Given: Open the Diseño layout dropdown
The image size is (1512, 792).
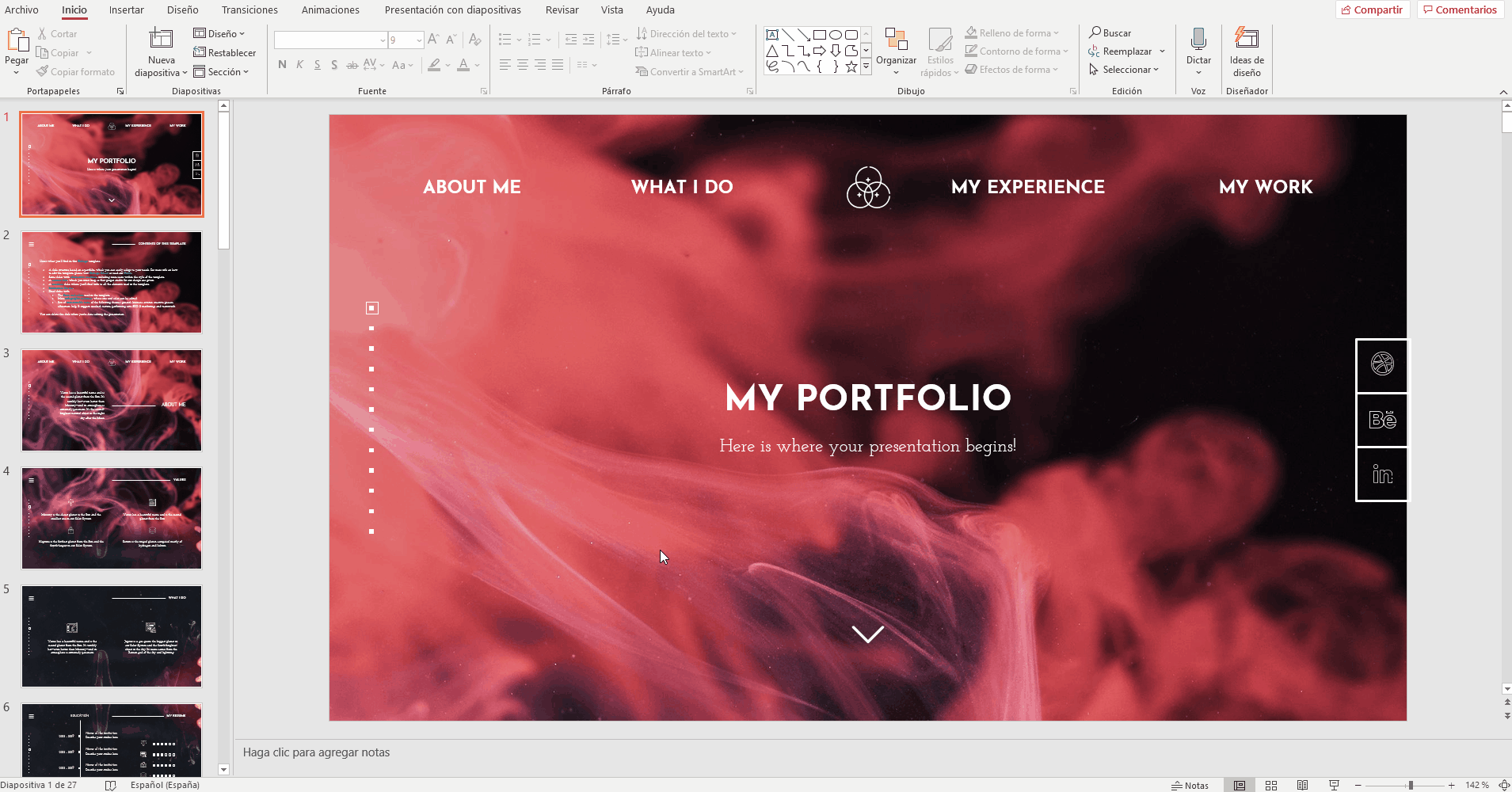Looking at the screenshot, I should 219,33.
